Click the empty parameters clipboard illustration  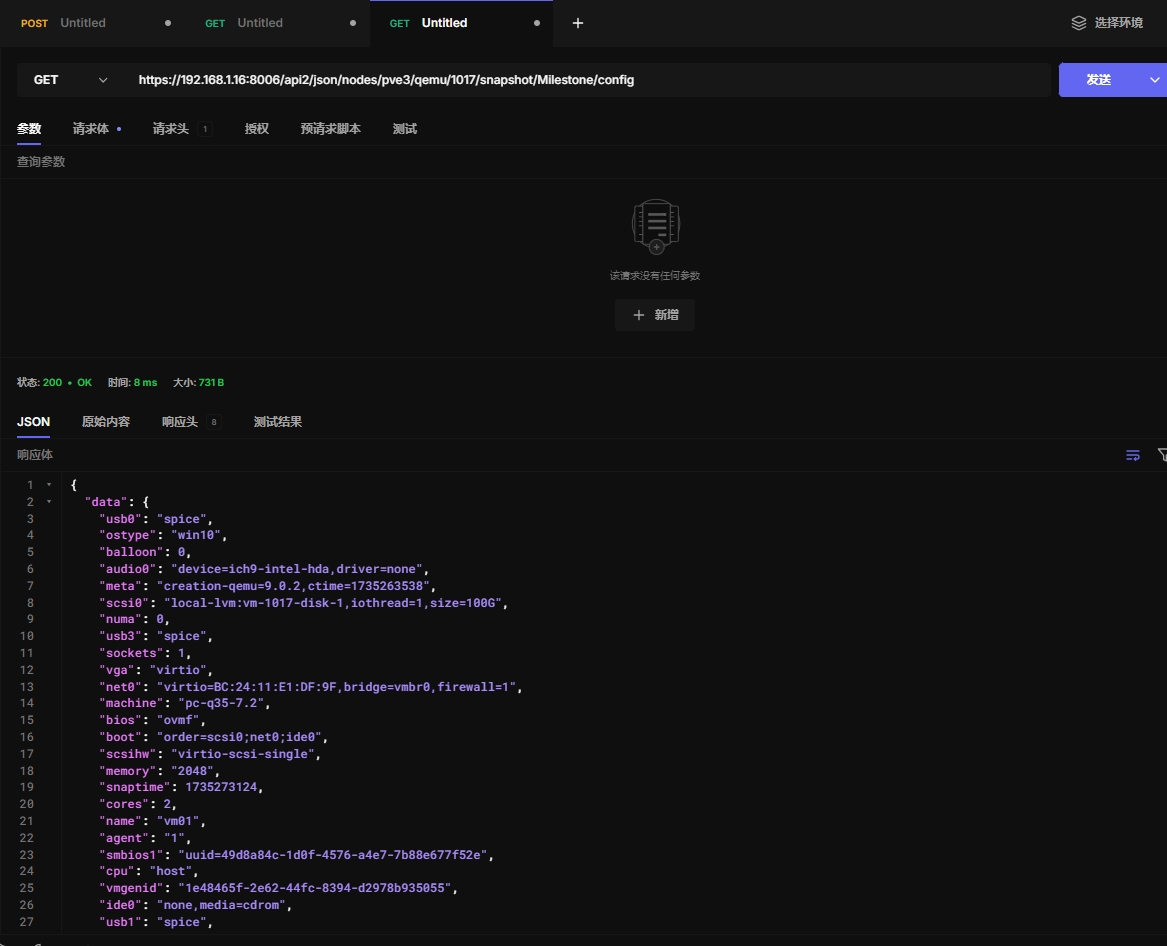[x=655, y=225]
